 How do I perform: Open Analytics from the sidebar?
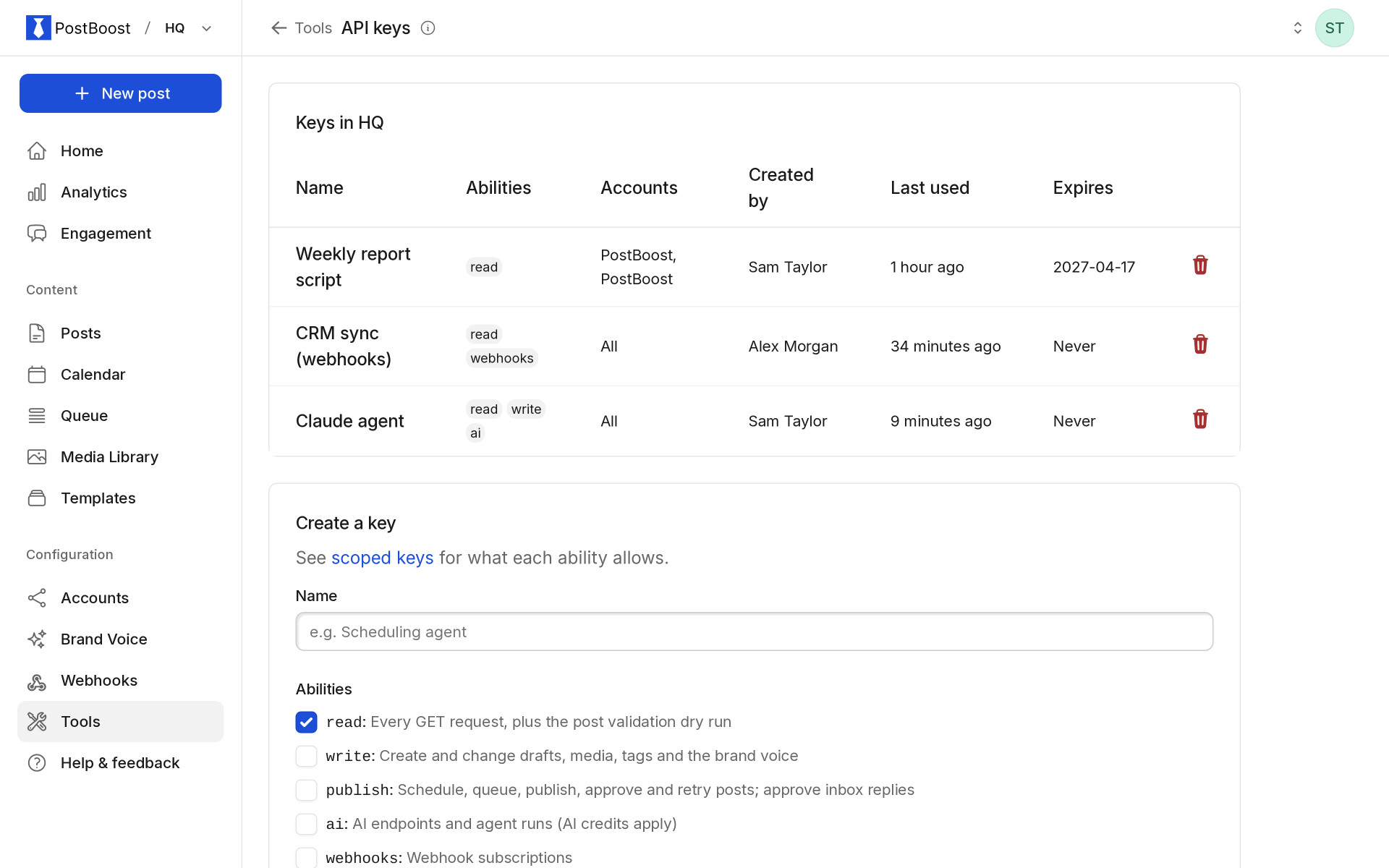(x=121, y=192)
